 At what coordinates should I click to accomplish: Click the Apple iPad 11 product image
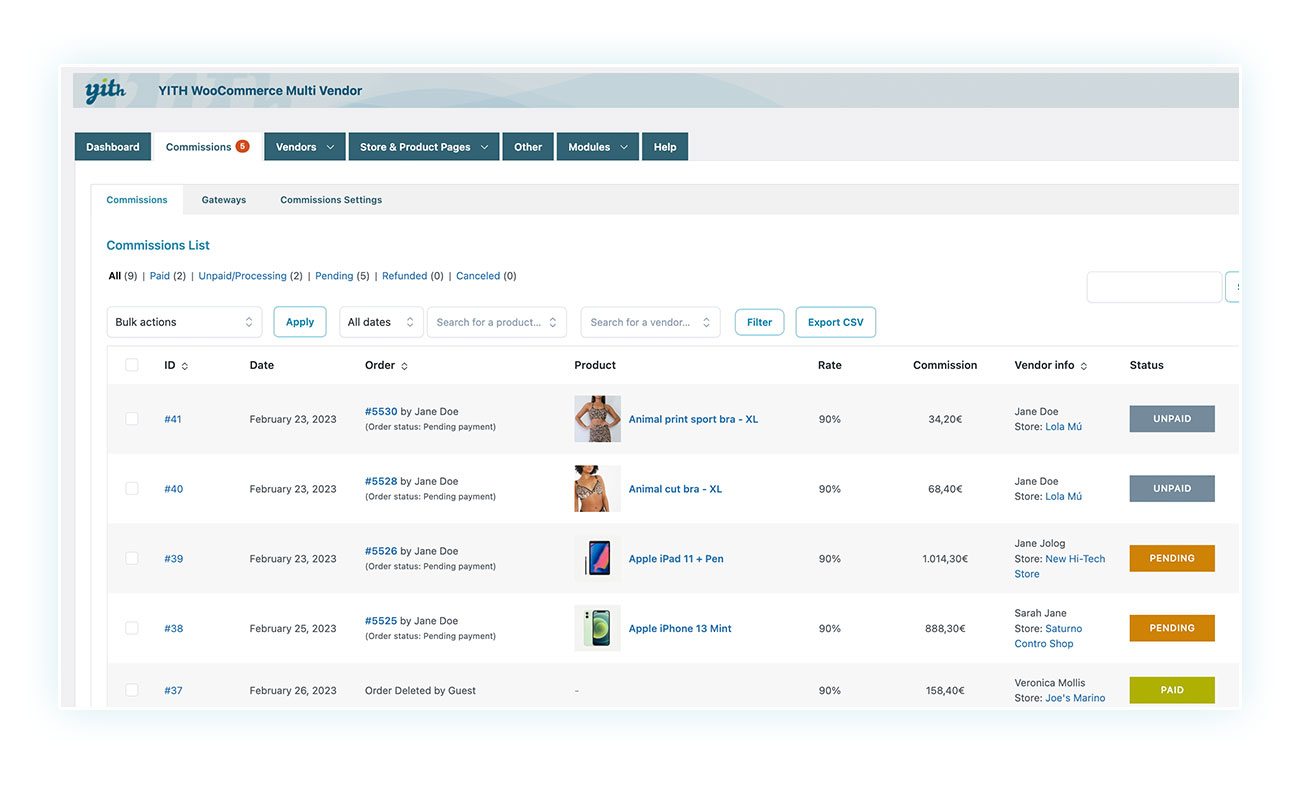(597, 559)
